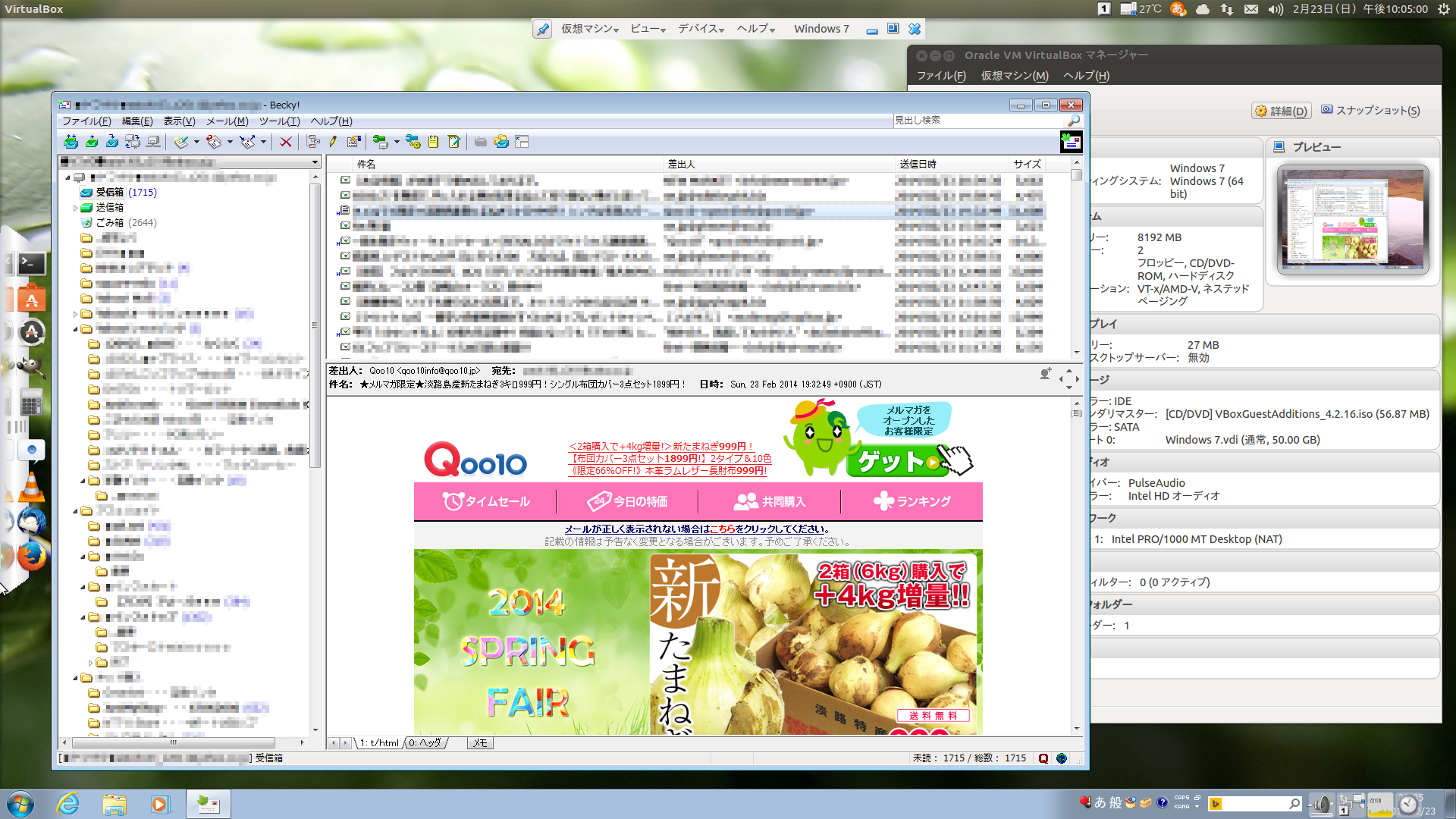Expand the 送信箱 folder tree node

point(75,208)
